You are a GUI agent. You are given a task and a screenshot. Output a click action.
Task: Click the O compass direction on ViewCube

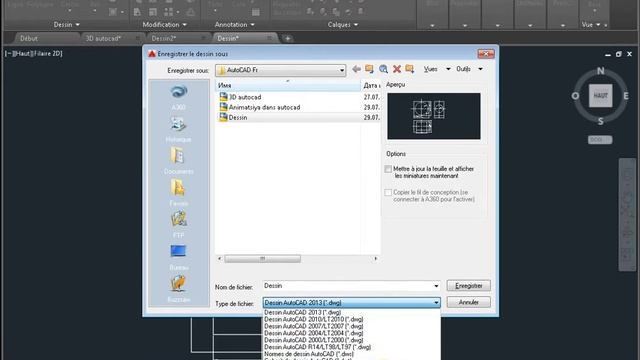click(x=576, y=96)
